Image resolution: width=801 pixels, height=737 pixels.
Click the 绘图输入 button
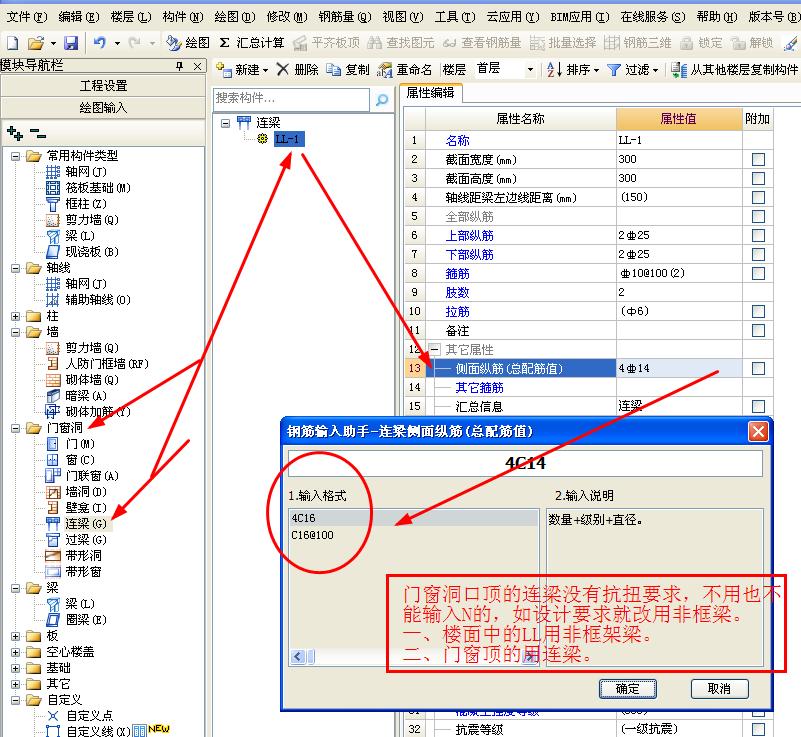(103, 108)
